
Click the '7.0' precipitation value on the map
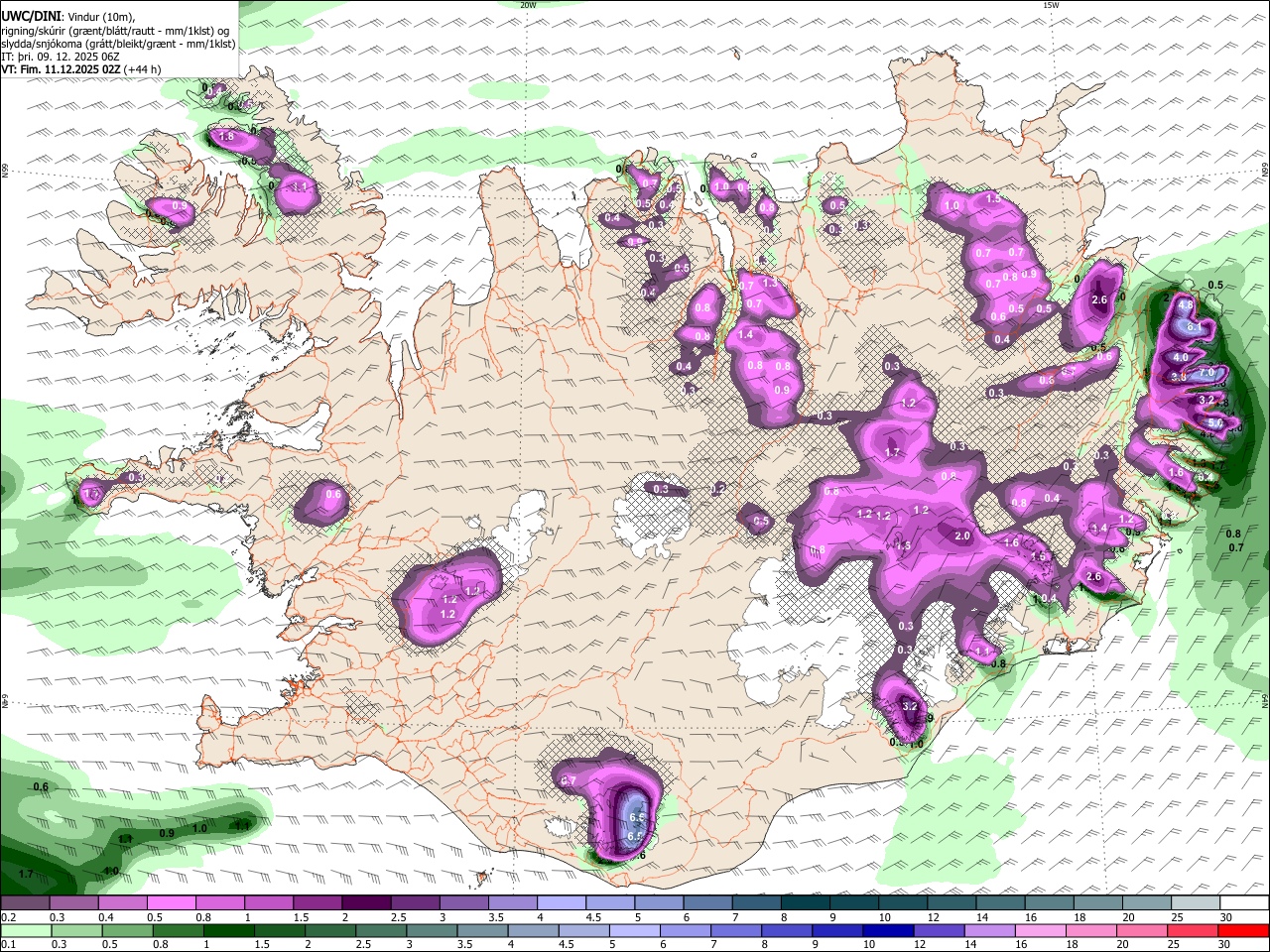[1206, 373]
